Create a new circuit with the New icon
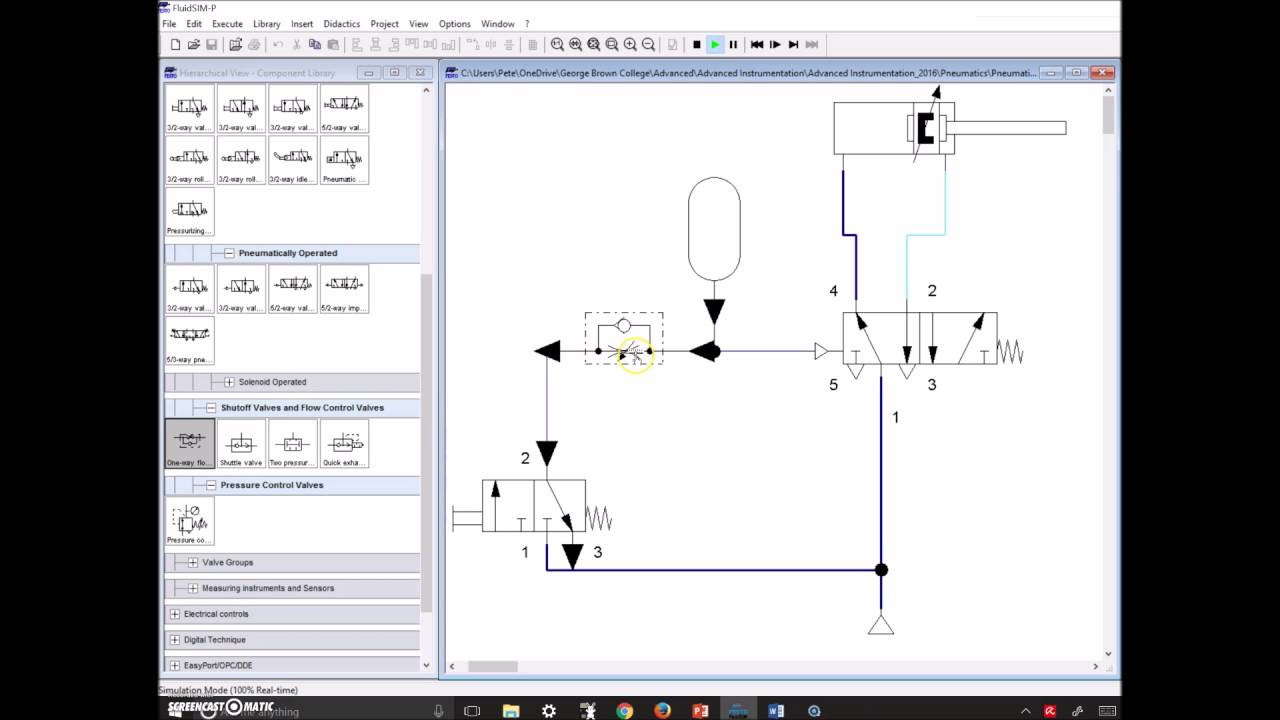 (x=175, y=44)
